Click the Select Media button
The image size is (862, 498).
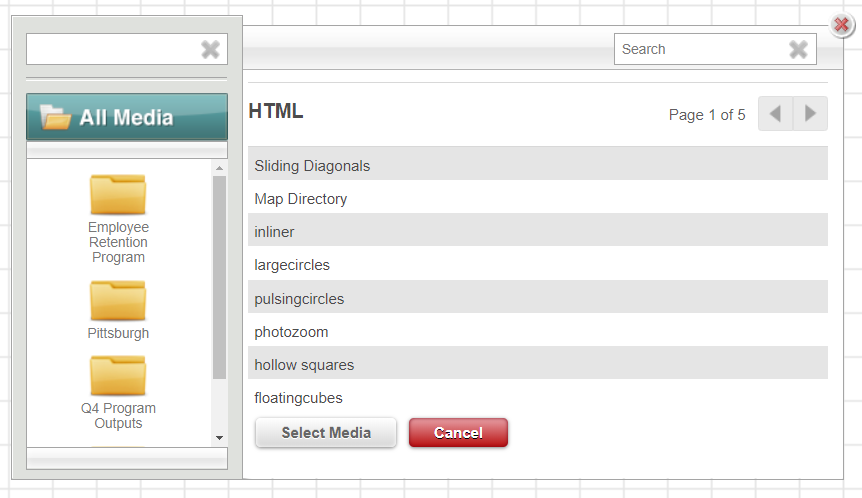click(x=326, y=433)
